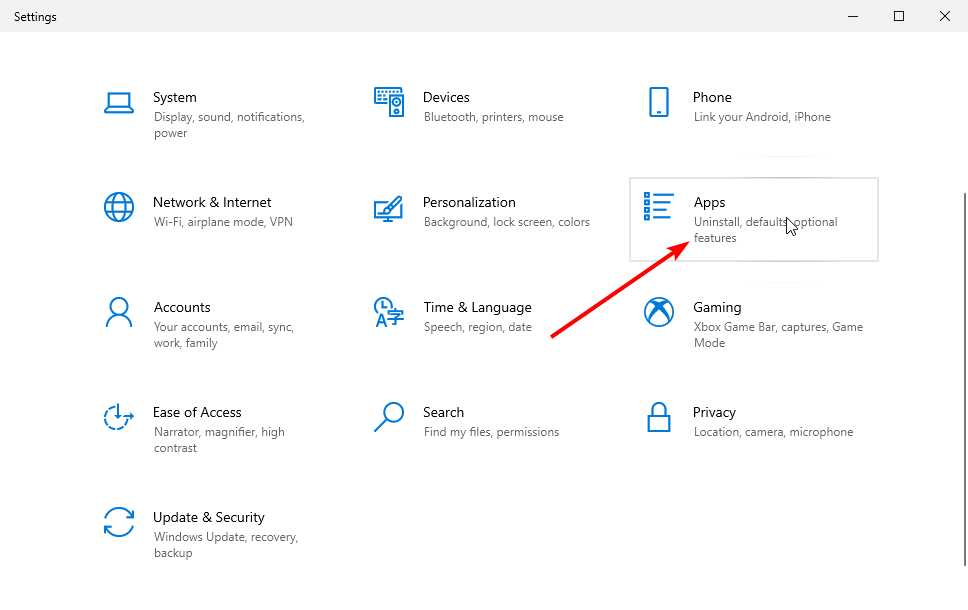Screen dimensions: 968x610
Task: Click the Accounts person icon
Action: click(119, 312)
